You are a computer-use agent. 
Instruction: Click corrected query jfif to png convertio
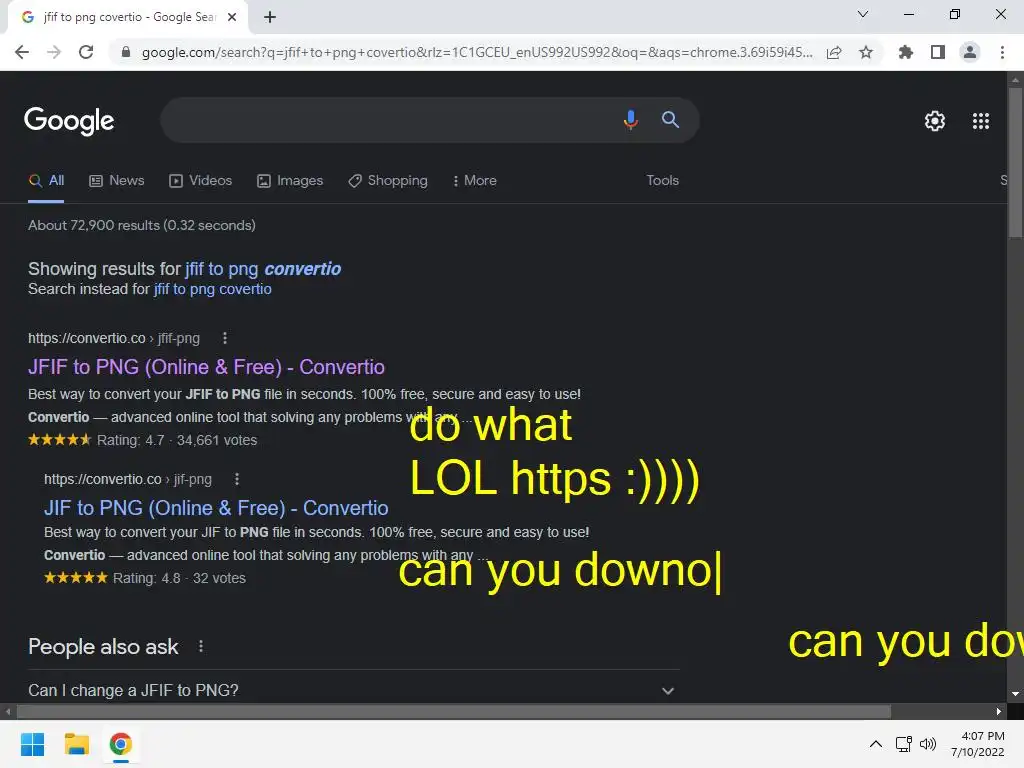263,269
